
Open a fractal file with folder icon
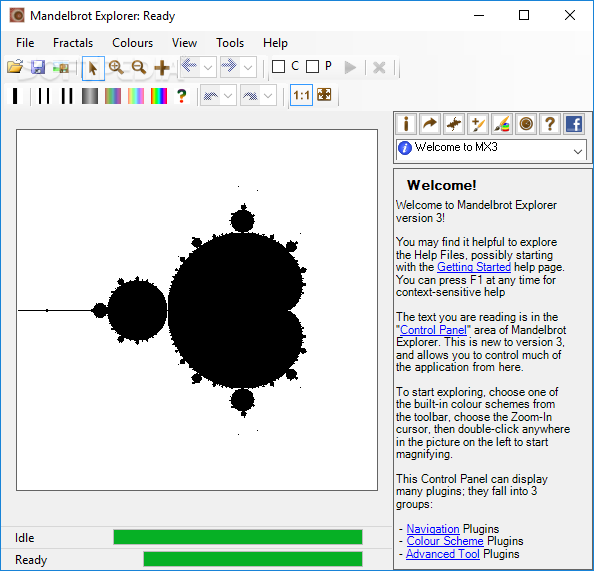[15, 67]
